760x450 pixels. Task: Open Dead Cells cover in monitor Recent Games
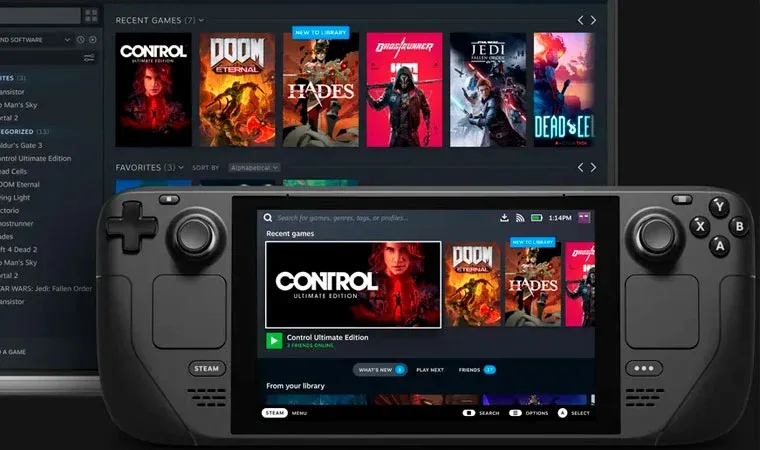(x=564, y=90)
